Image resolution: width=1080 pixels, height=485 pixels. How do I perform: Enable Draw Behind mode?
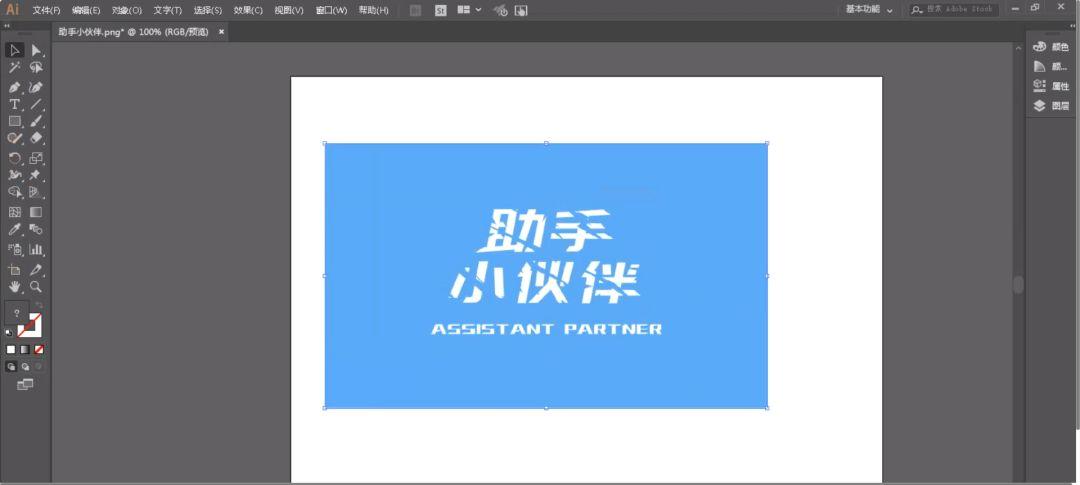pyautogui.click(x=25, y=367)
